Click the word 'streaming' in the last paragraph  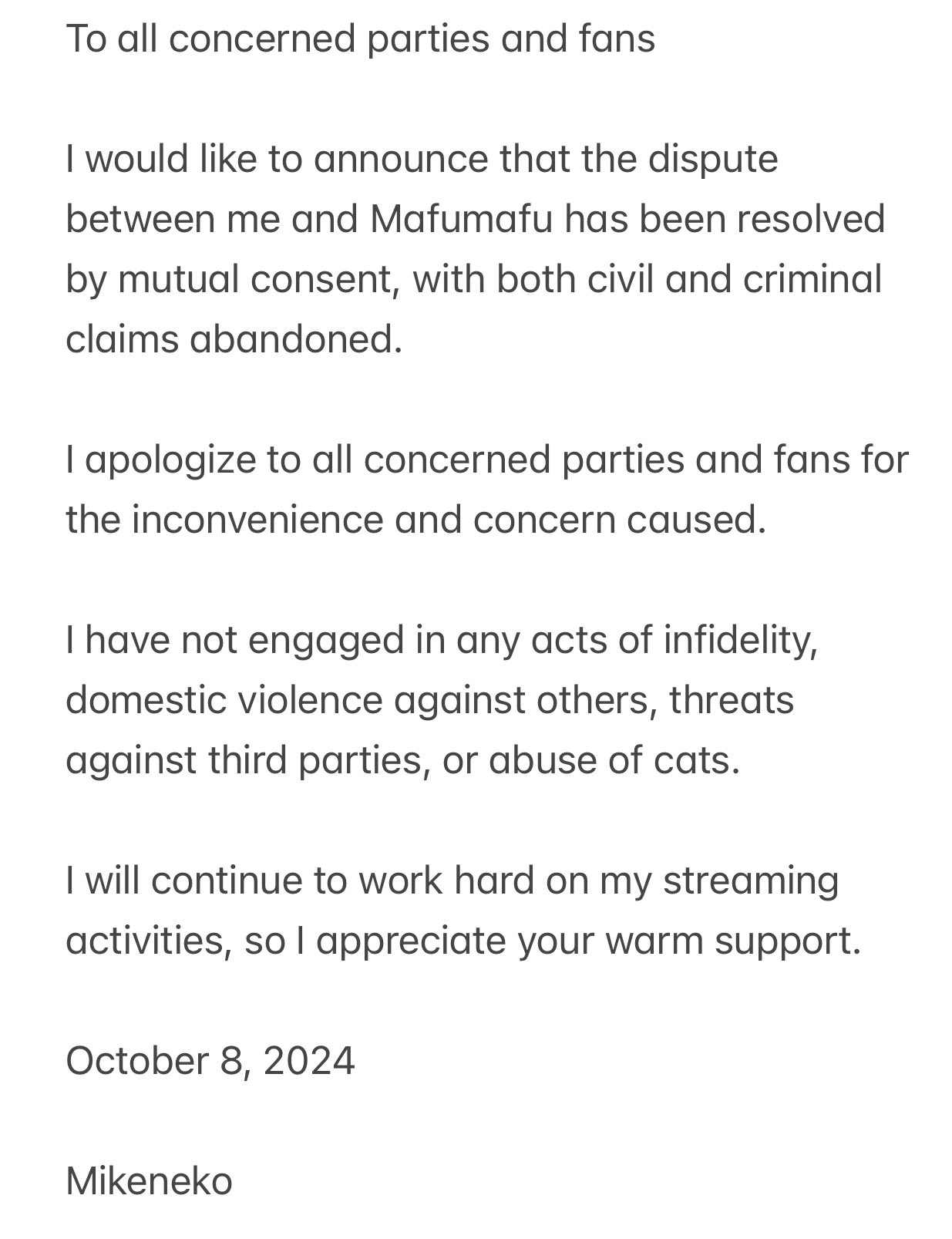coord(750,881)
